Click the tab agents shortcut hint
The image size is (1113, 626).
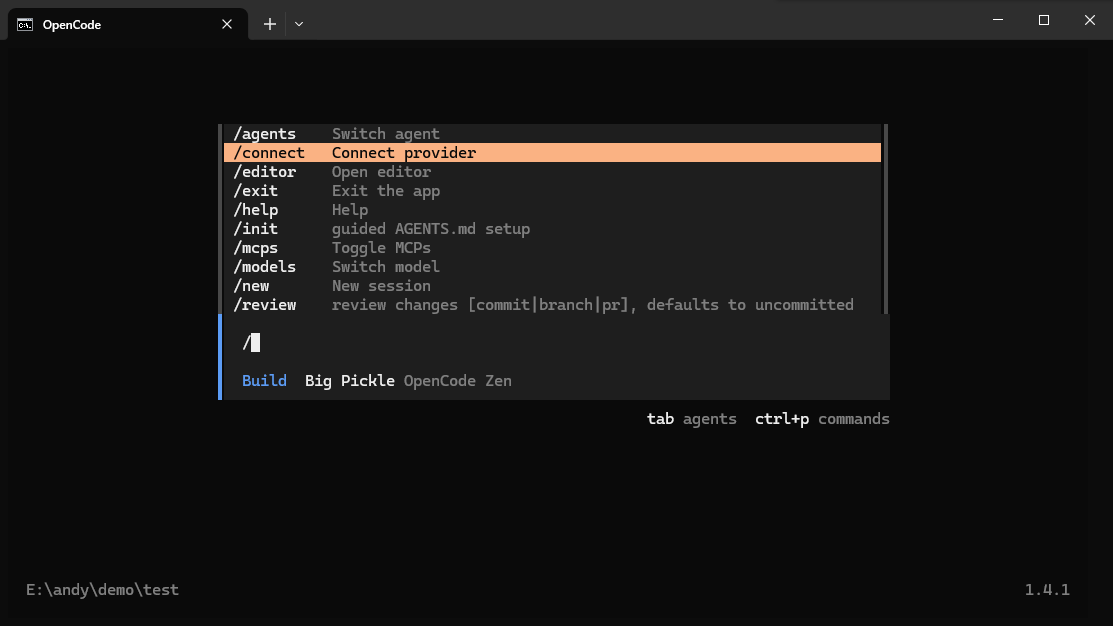click(691, 419)
